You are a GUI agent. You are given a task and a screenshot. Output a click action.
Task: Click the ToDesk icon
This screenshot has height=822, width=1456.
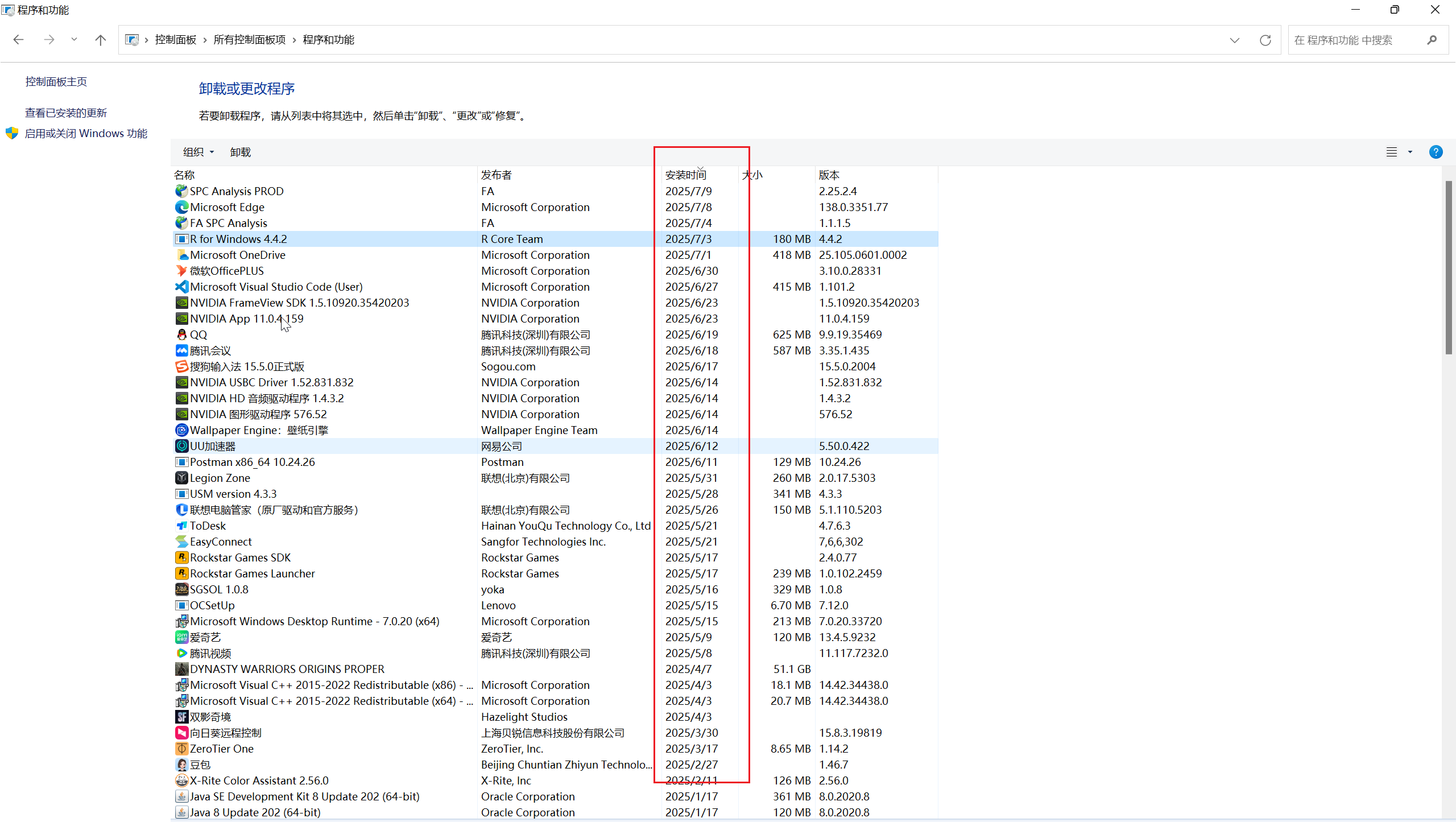click(181, 526)
